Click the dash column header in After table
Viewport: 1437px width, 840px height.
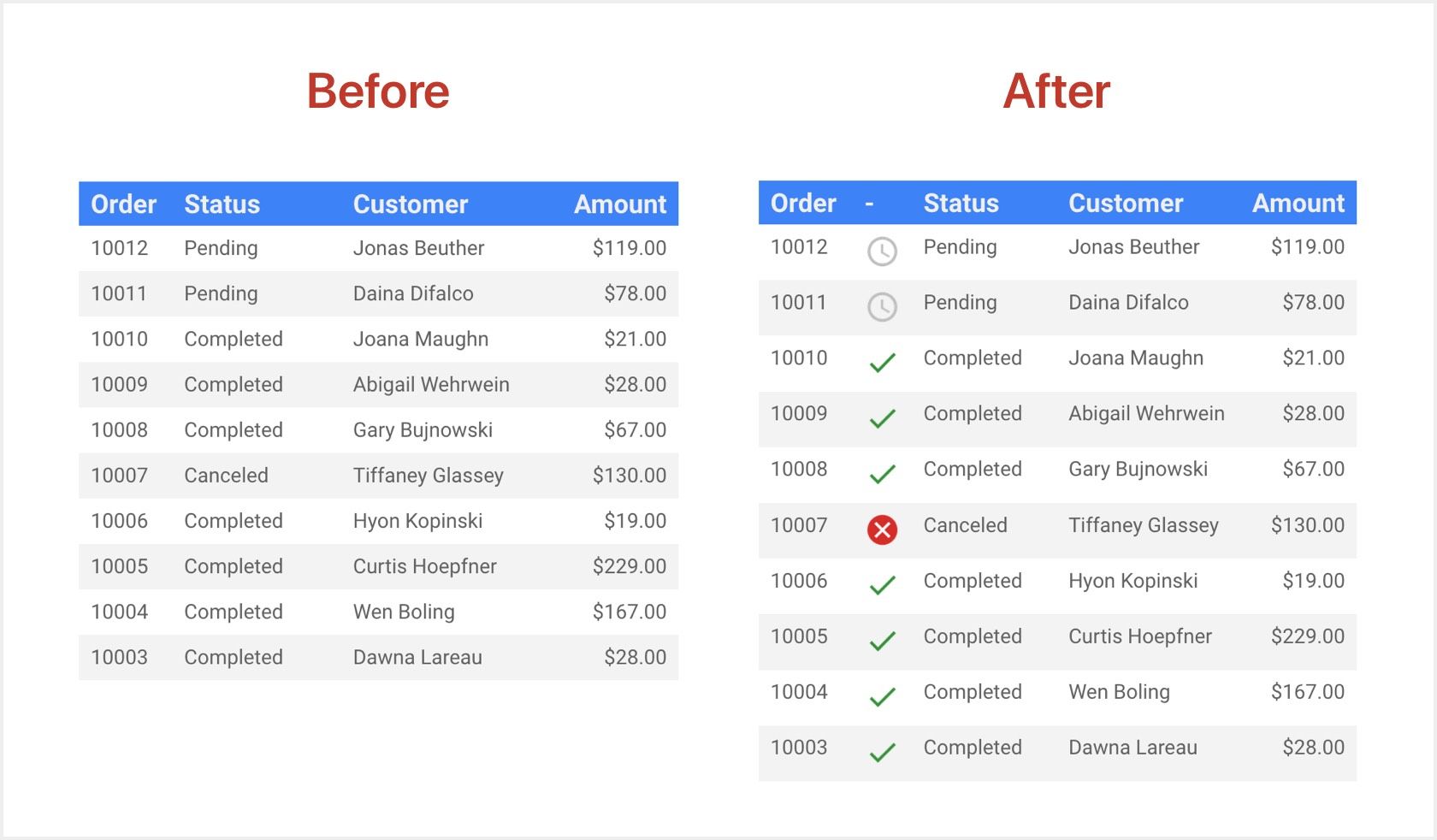[x=869, y=204]
